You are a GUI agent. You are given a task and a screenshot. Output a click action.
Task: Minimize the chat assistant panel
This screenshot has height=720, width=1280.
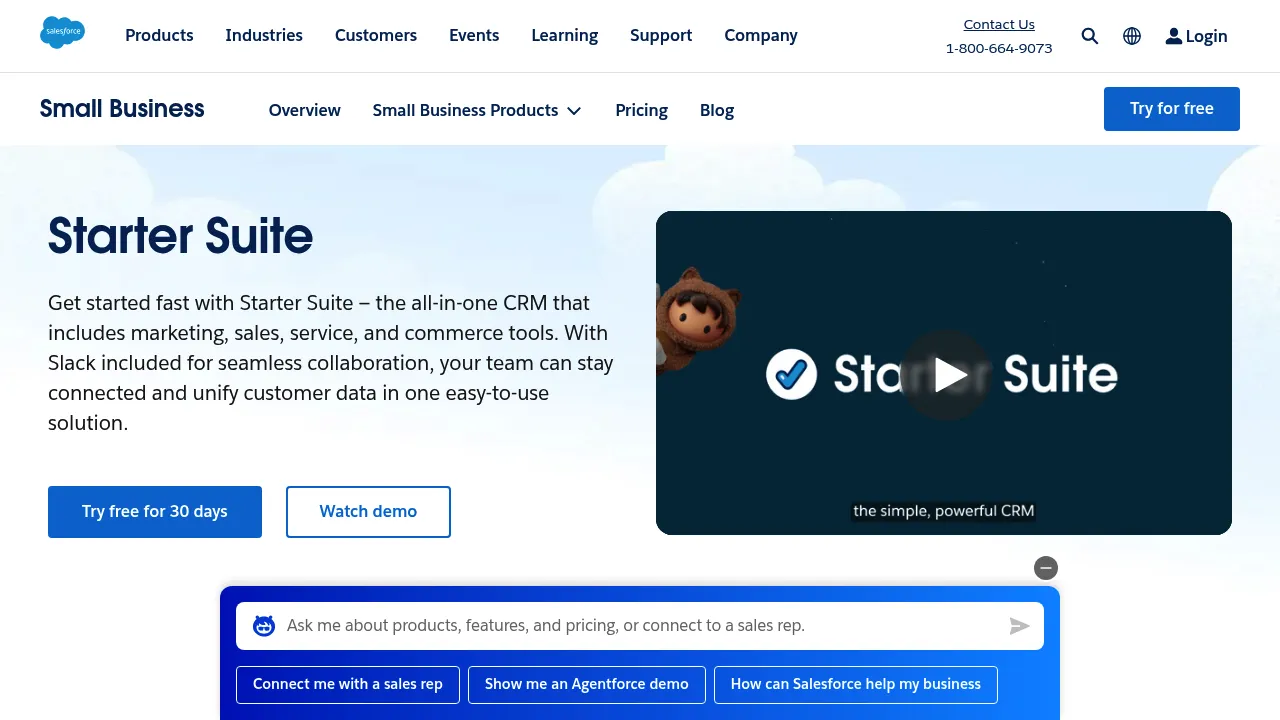tap(1046, 568)
